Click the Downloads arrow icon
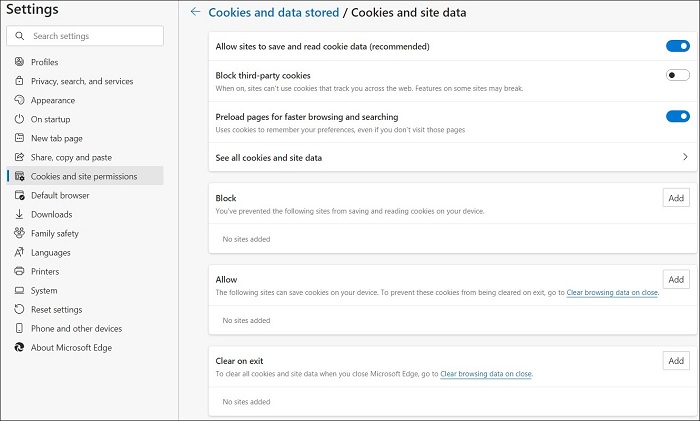700x421 pixels. tap(19, 214)
